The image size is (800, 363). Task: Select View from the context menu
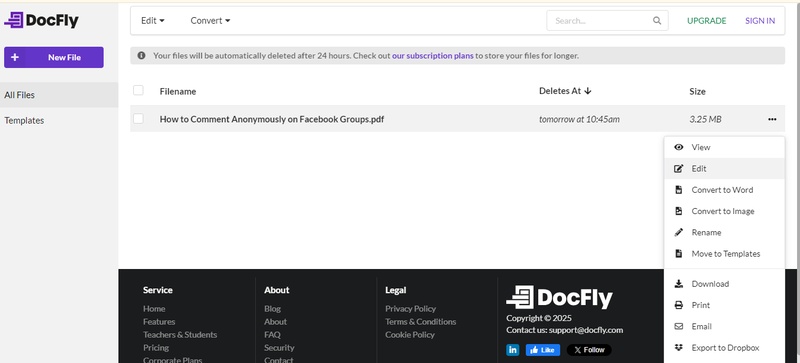pos(724,147)
